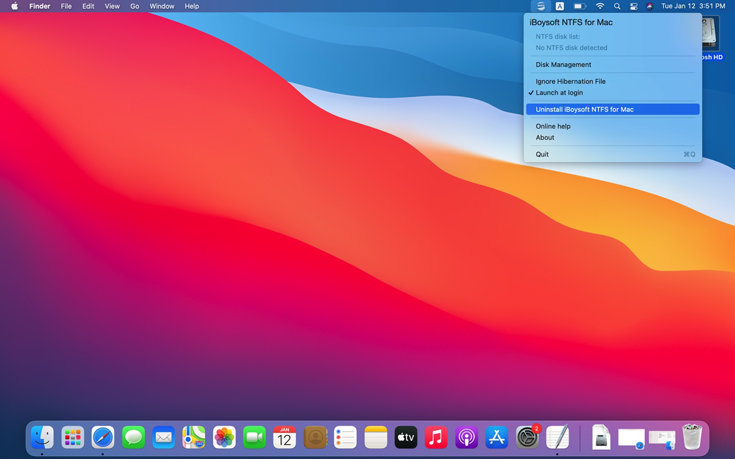735x459 pixels.
Task: Enable Ignore Hibernation File option
Action: (570, 81)
